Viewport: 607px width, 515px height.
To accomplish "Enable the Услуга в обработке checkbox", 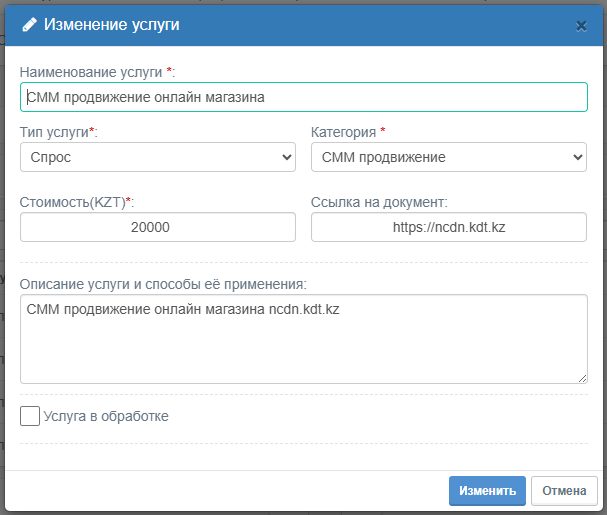I will coord(30,416).
